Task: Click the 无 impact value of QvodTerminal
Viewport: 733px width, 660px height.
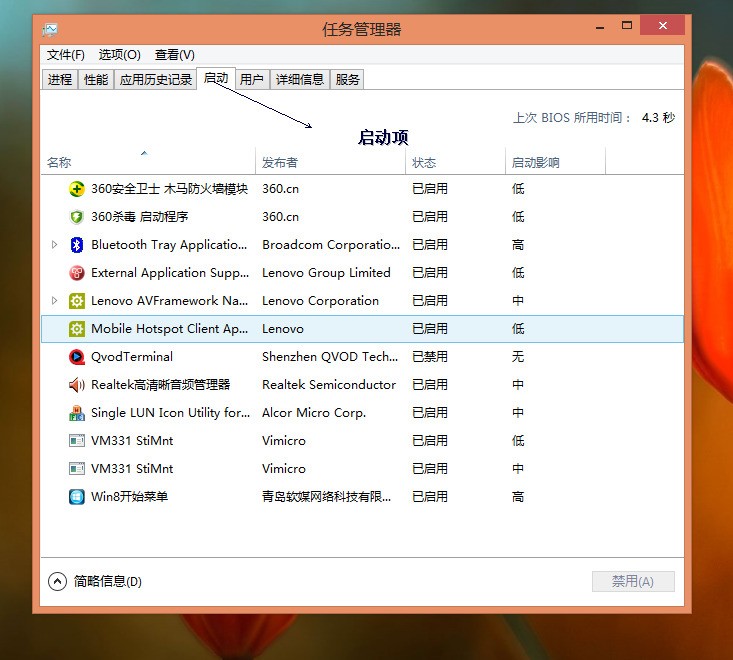Action: 517,357
